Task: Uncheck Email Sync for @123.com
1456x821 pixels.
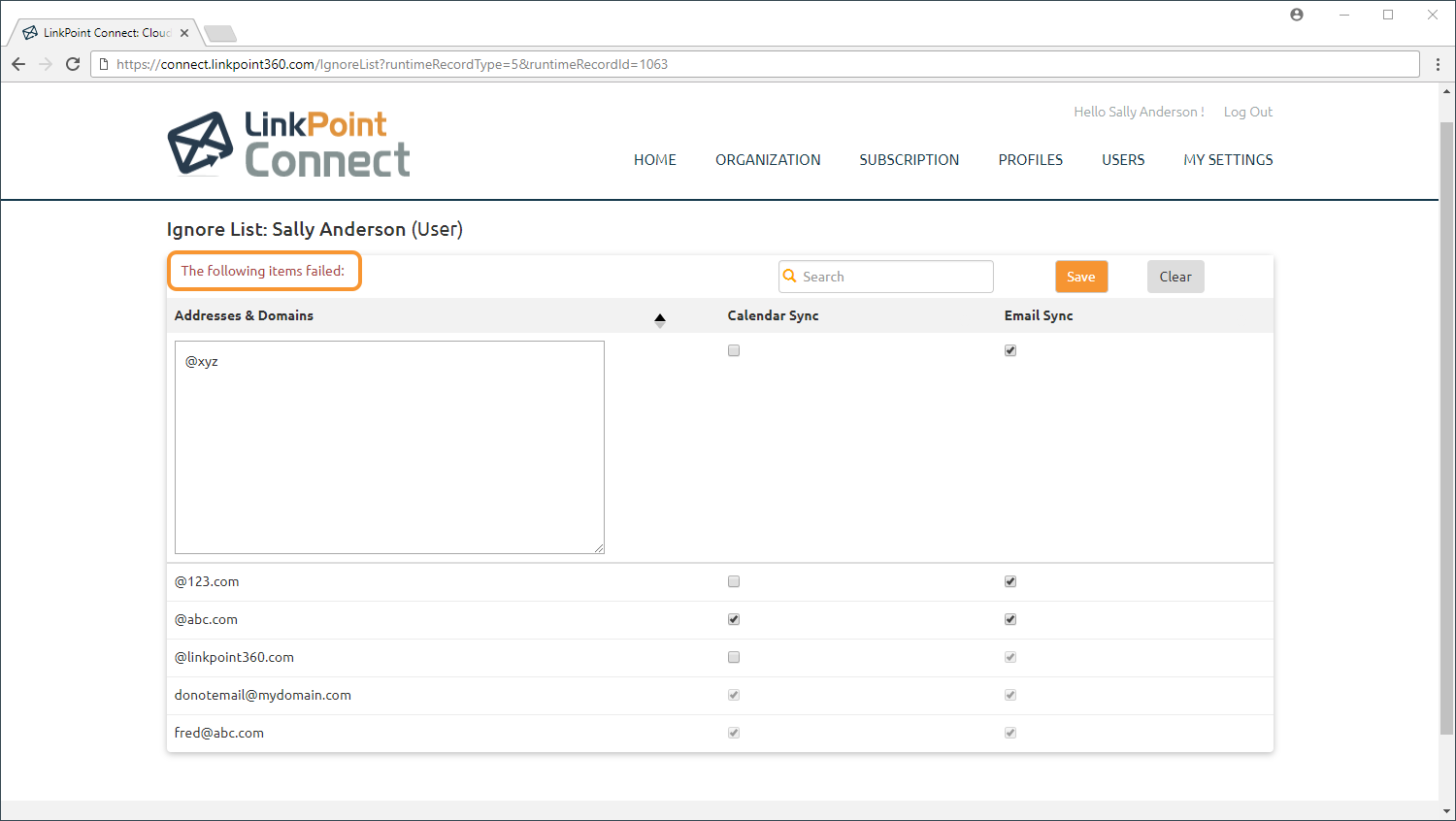Action: 1010,581
